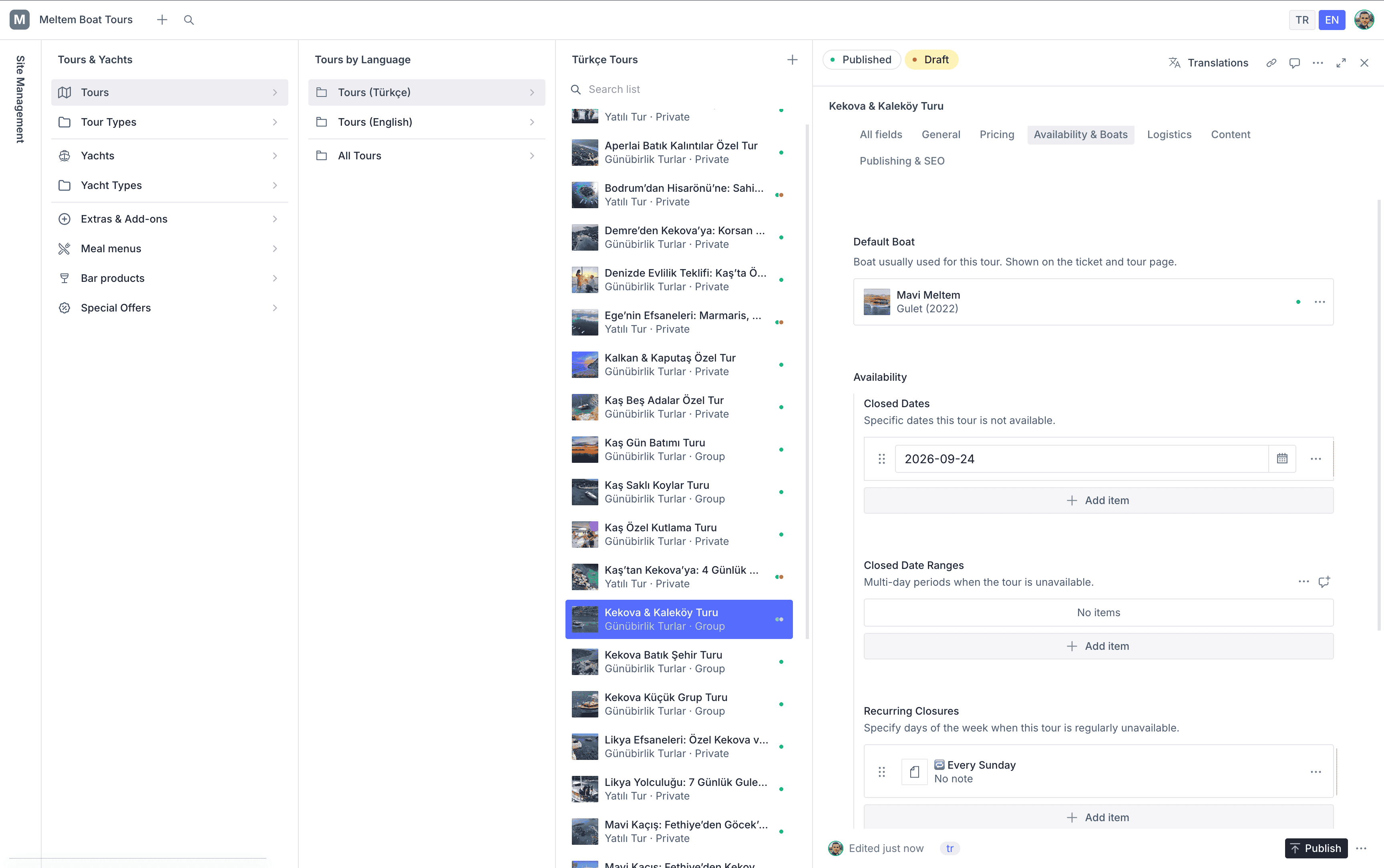Viewport: 1384px width, 868px height.
Task: Expand the Yachts list item
Action: click(x=169, y=156)
